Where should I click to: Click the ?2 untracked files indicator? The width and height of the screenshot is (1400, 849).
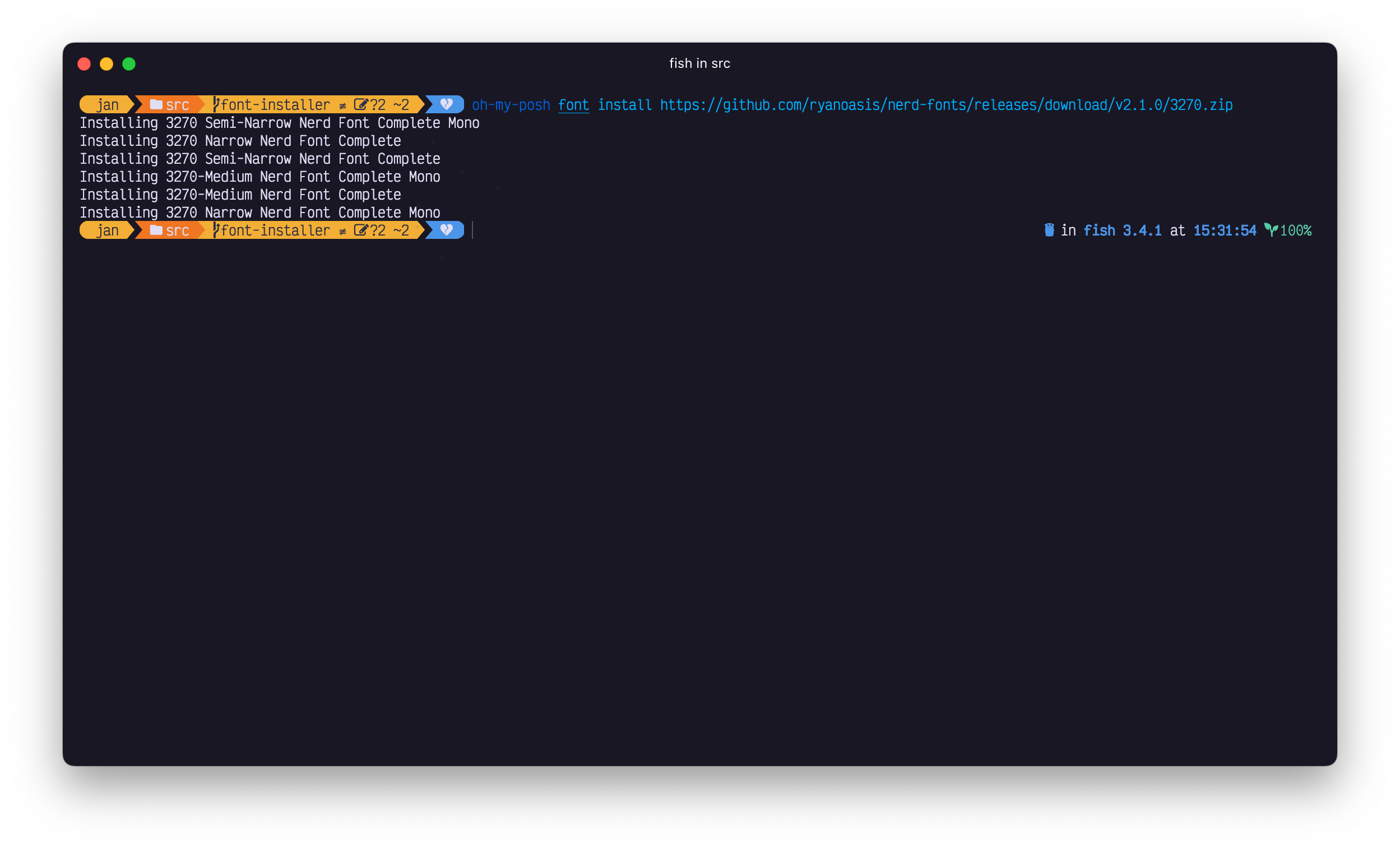[378, 105]
